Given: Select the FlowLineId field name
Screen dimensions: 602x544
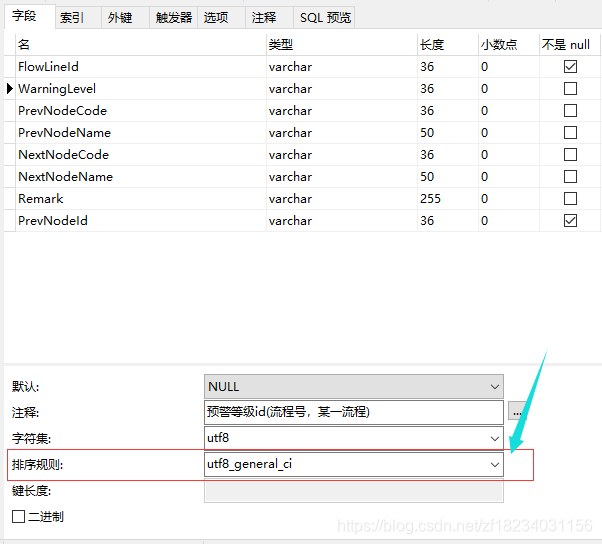Looking at the screenshot, I should point(48,66).
